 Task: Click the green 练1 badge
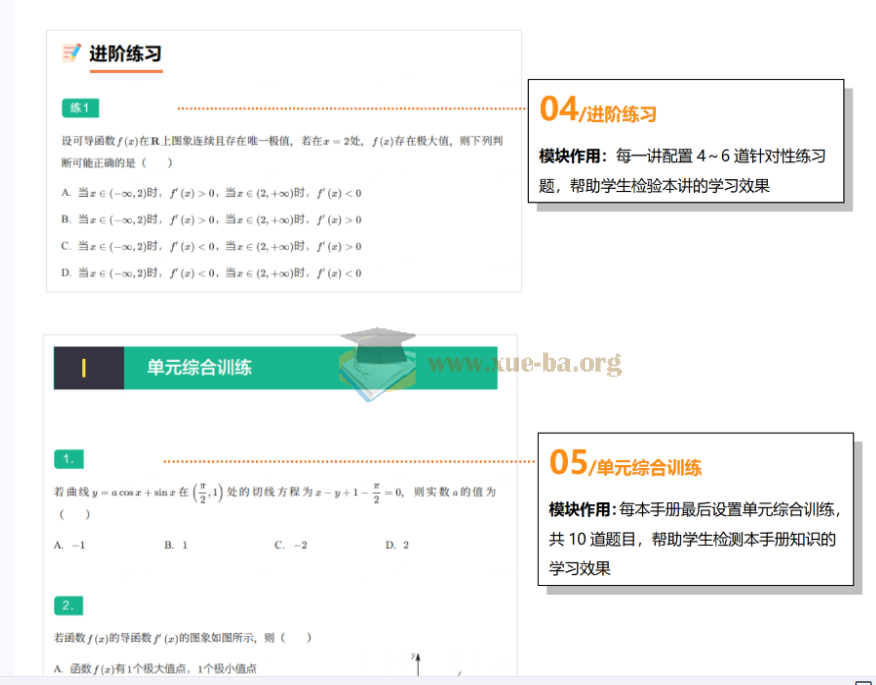pyautogui.click(x=80, y=108)
